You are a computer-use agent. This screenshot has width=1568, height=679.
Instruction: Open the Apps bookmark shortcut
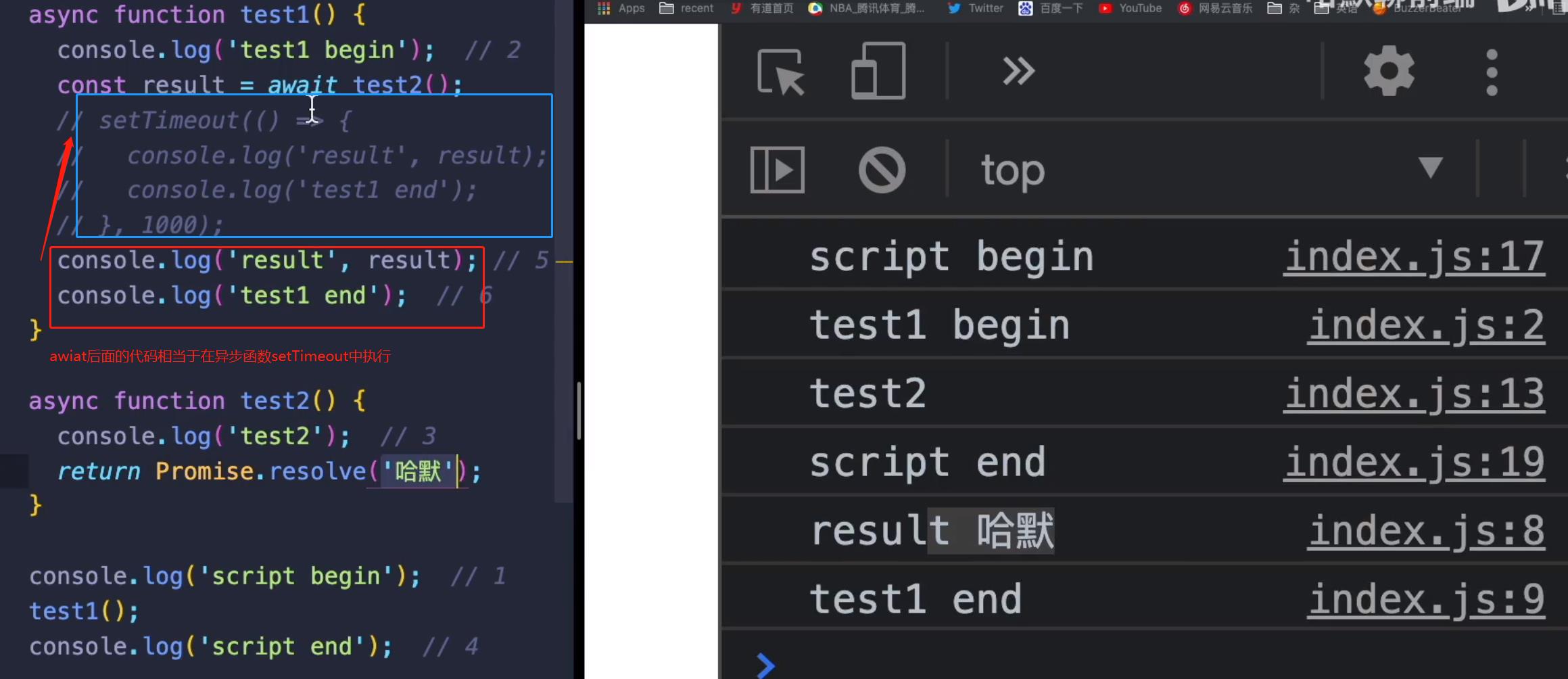coord(621,8)
